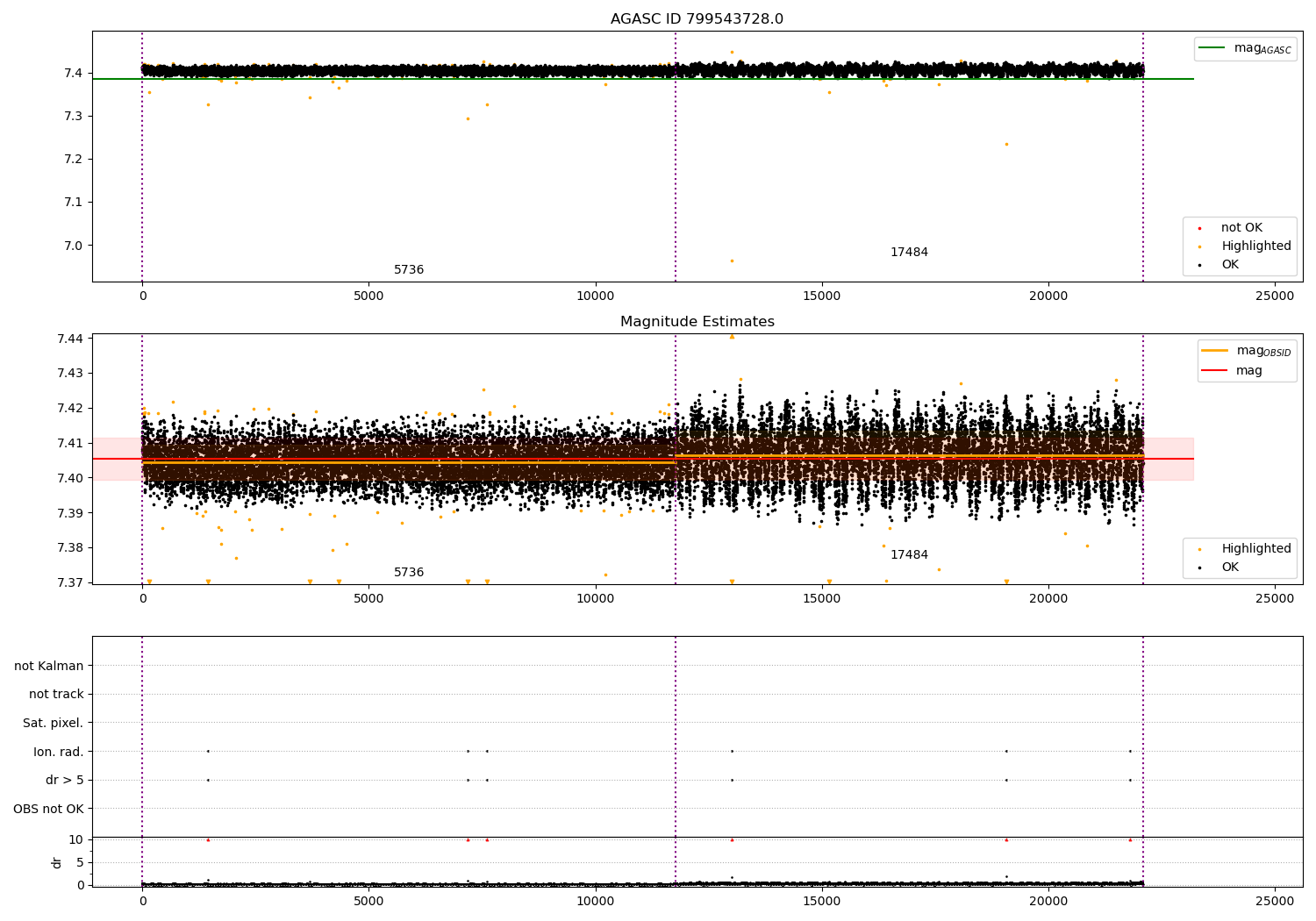
Task: Click the 5000 tick label under bottom plot
Action: coord(368,901)
